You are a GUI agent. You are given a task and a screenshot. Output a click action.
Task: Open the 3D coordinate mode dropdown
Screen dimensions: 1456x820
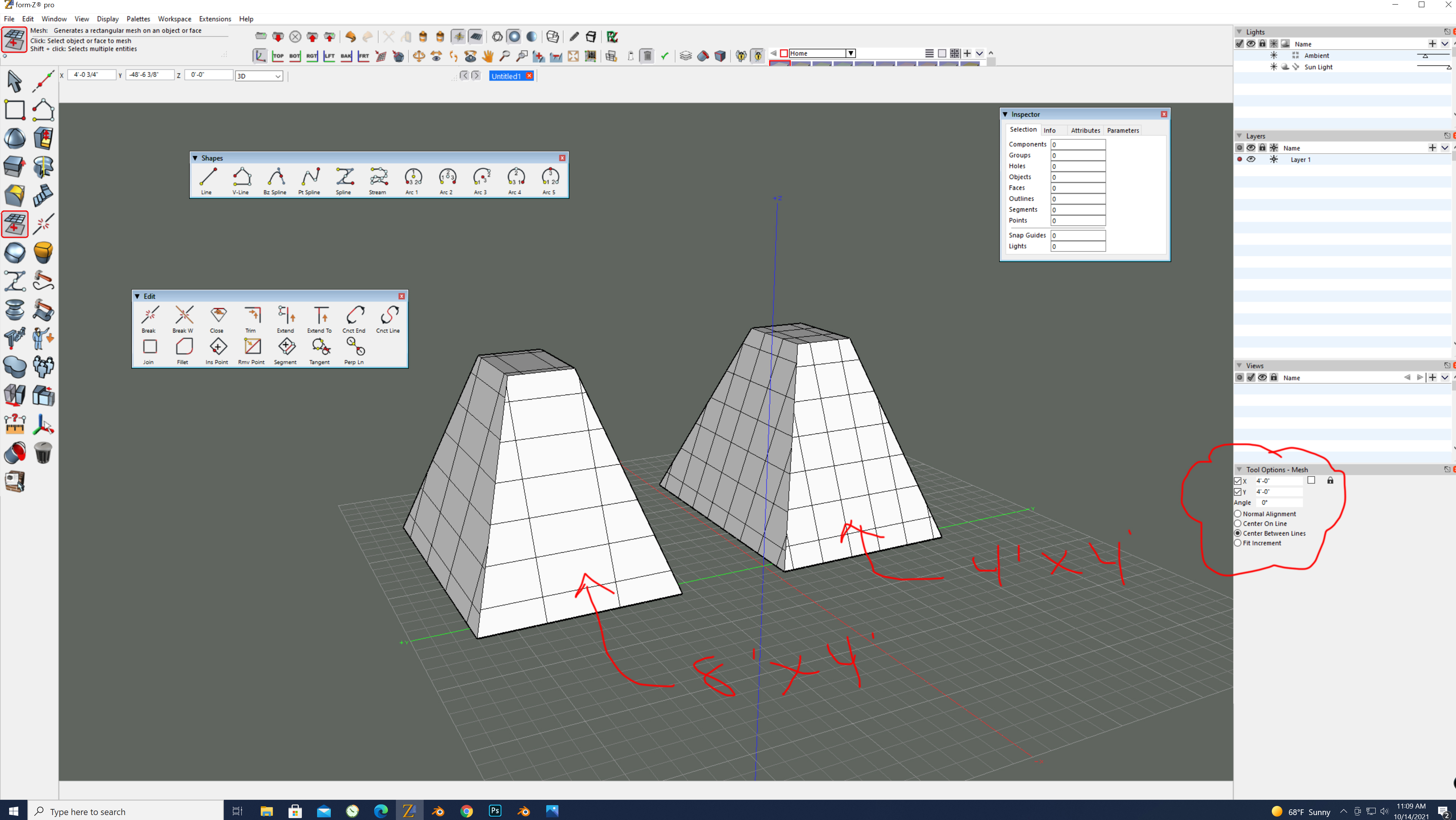(259, 76)
